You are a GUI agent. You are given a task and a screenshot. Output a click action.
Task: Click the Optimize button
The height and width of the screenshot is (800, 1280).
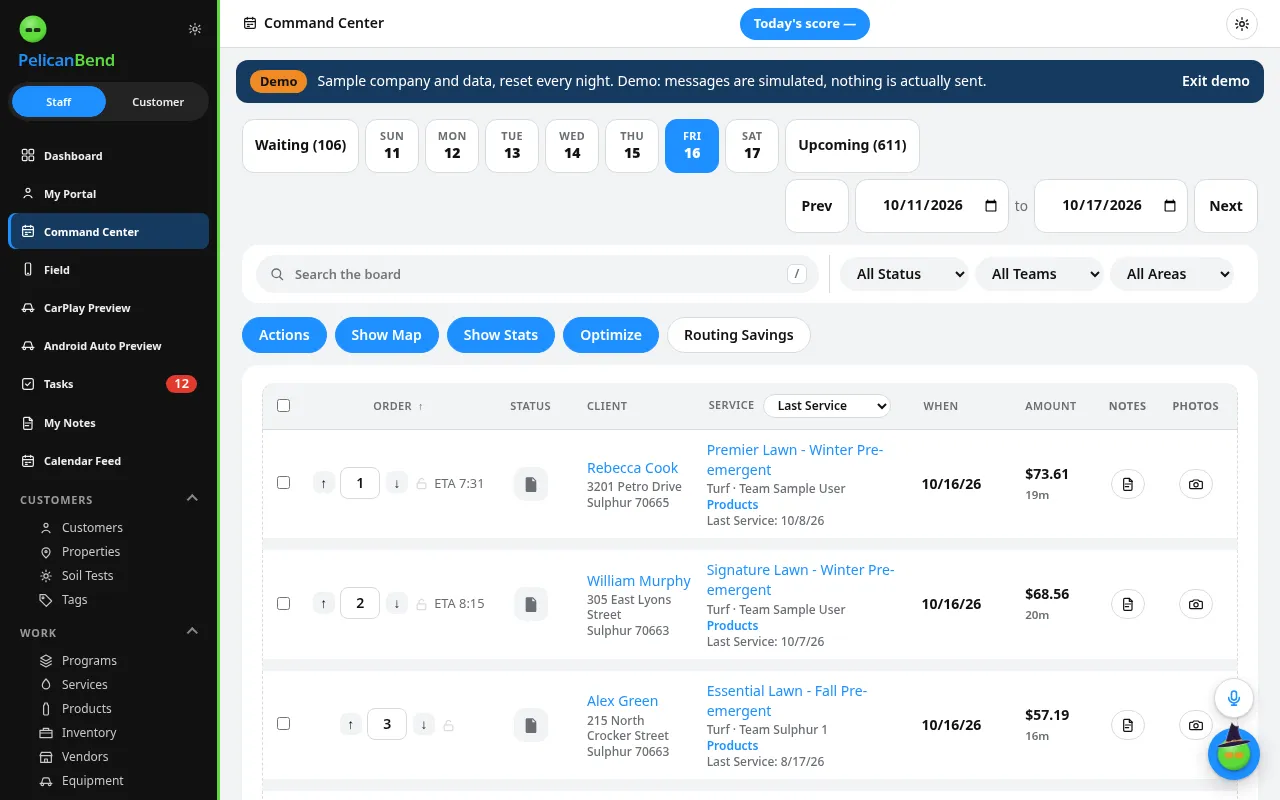(611, 335)
